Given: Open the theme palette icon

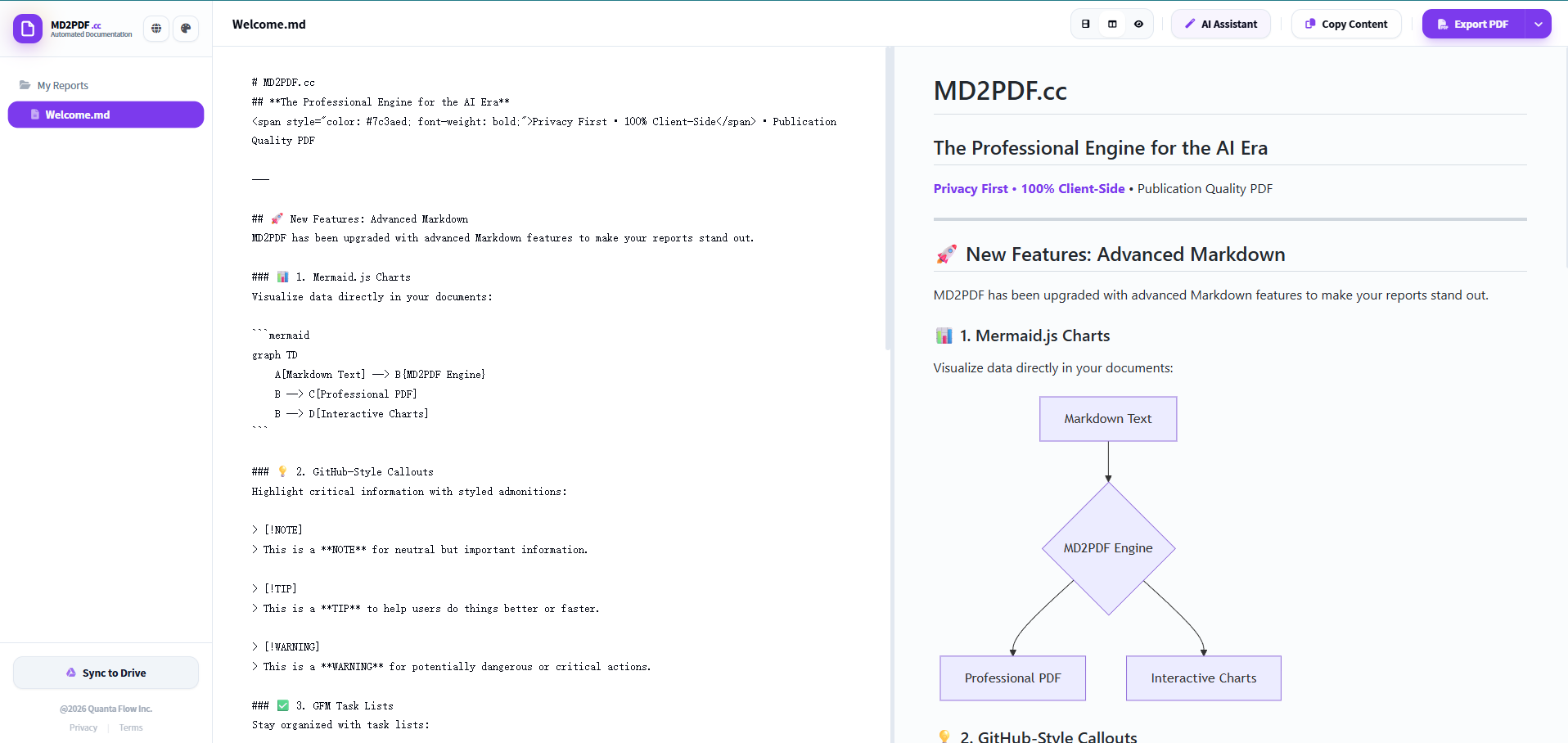Looking at the screenshot, I should [186, 29].
